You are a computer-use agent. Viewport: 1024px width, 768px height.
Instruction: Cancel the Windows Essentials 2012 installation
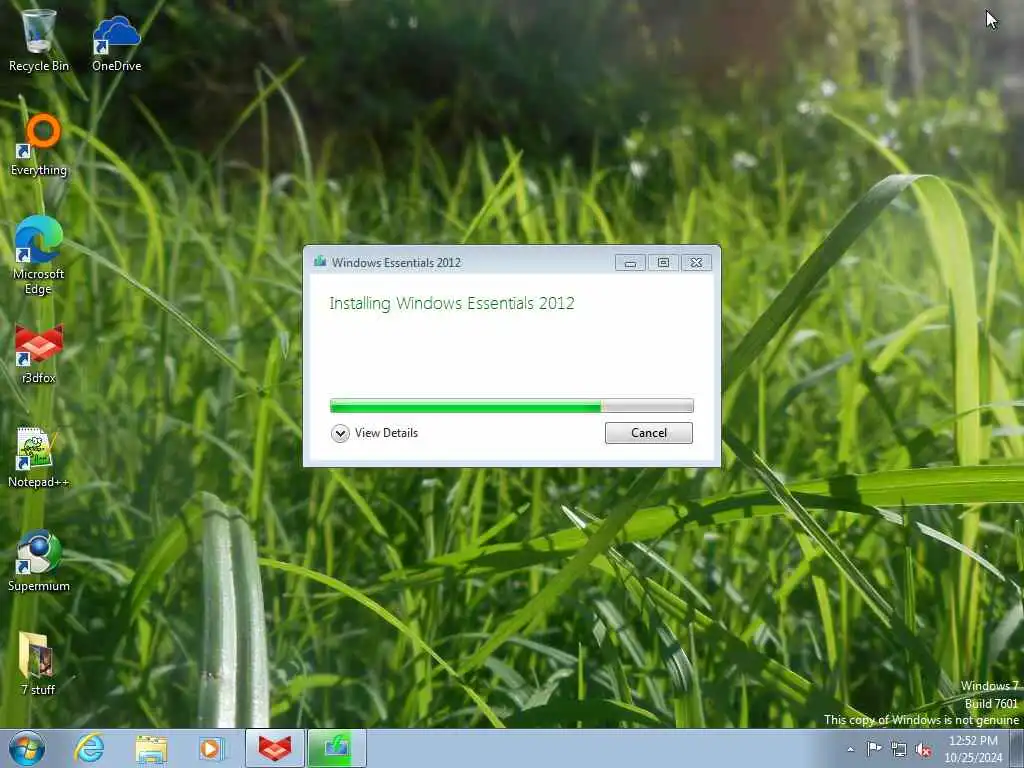(x=648, y=433)
